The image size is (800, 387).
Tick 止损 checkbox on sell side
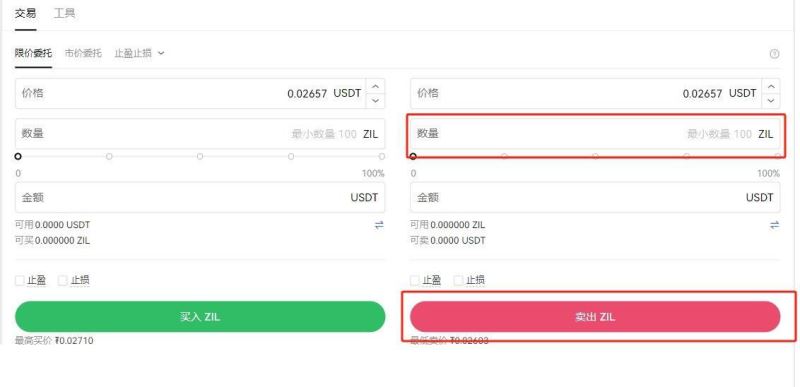click(x=458, y=280)
